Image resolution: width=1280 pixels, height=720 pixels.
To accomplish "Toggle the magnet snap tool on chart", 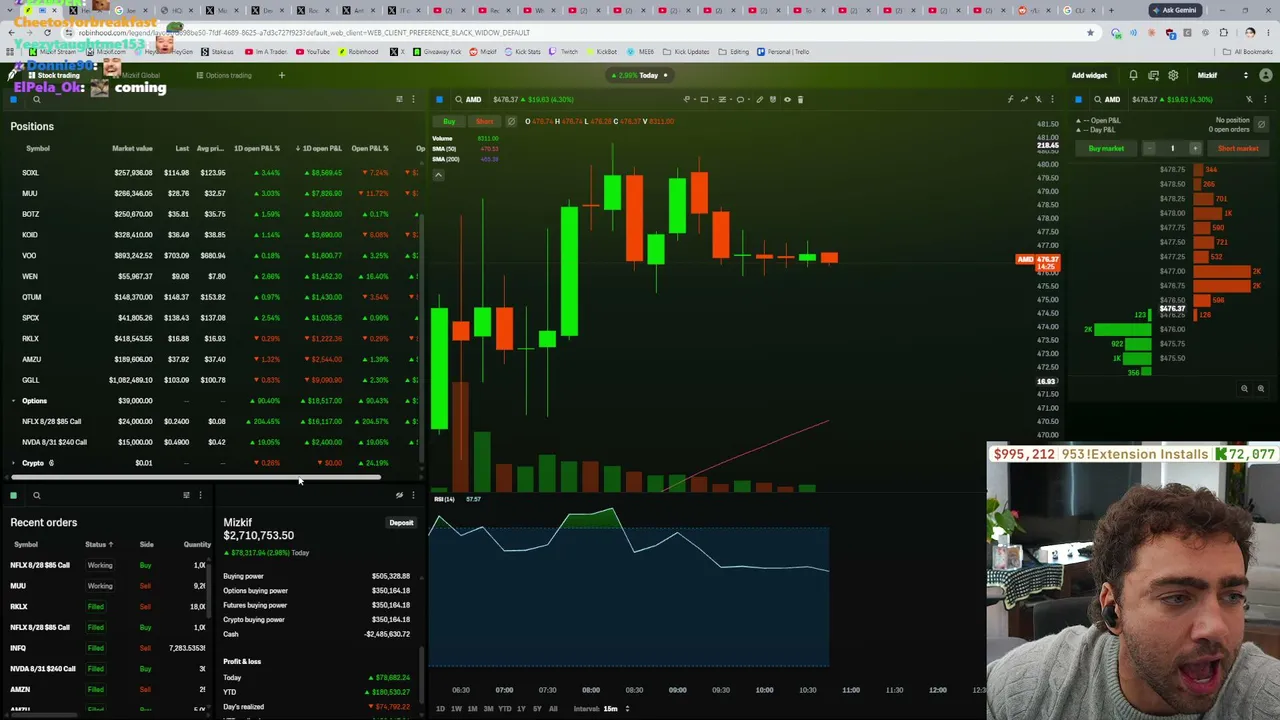I will [773, 99].
